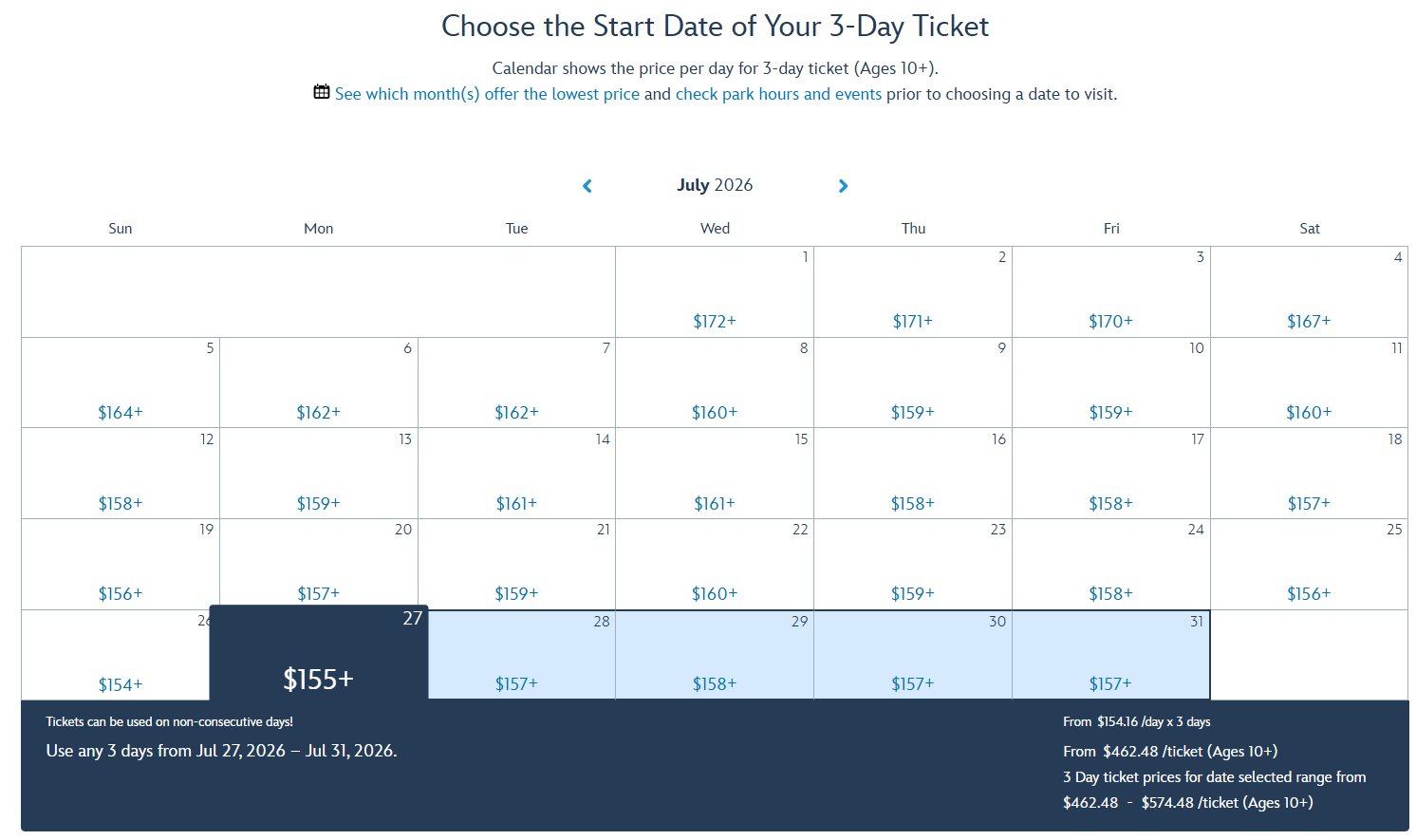1416x840 pixels.
Task: Select Saturday July 25 at $156+
Action: pos(1309,565)
